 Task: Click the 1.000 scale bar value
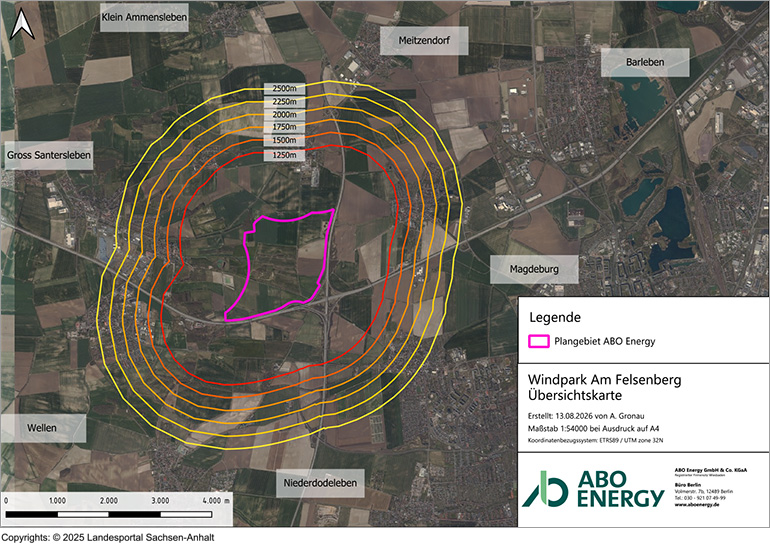[57, 500]
